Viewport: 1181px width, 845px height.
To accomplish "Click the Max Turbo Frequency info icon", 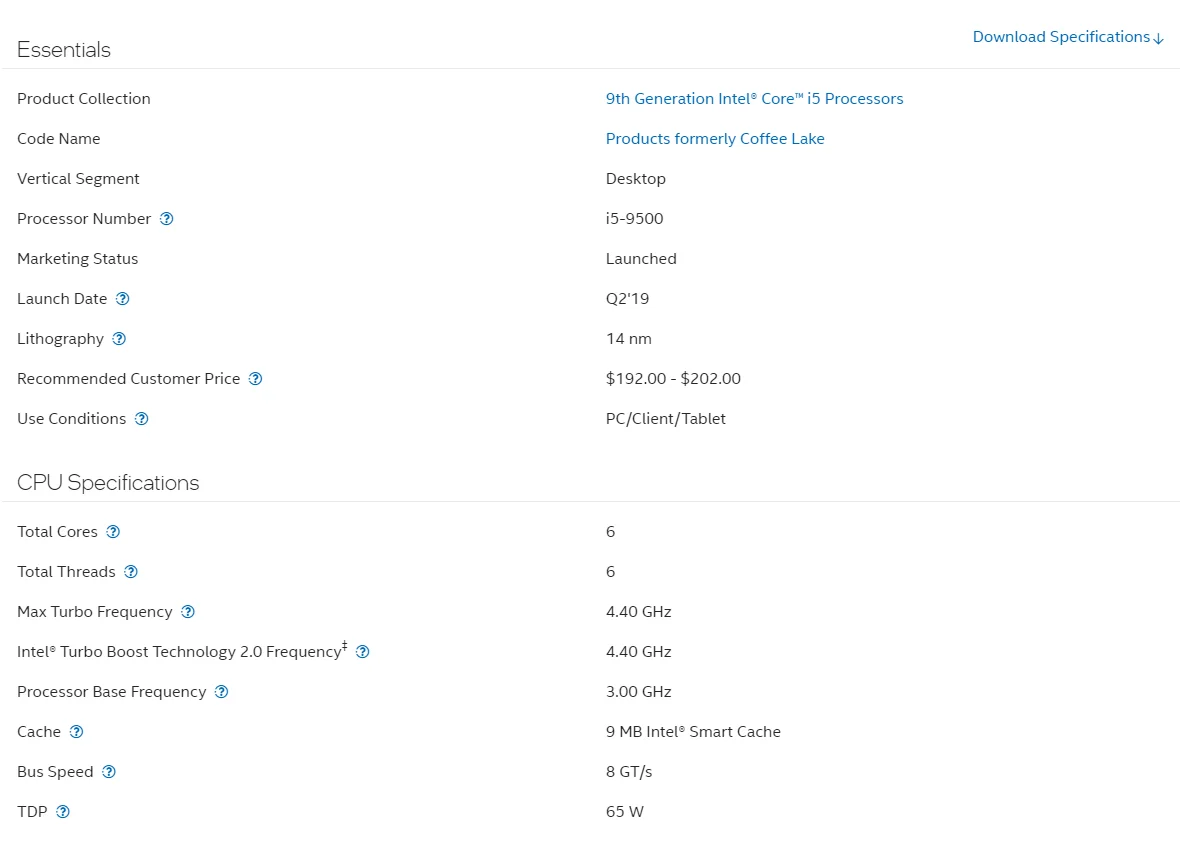I will [x=188, y=612].
